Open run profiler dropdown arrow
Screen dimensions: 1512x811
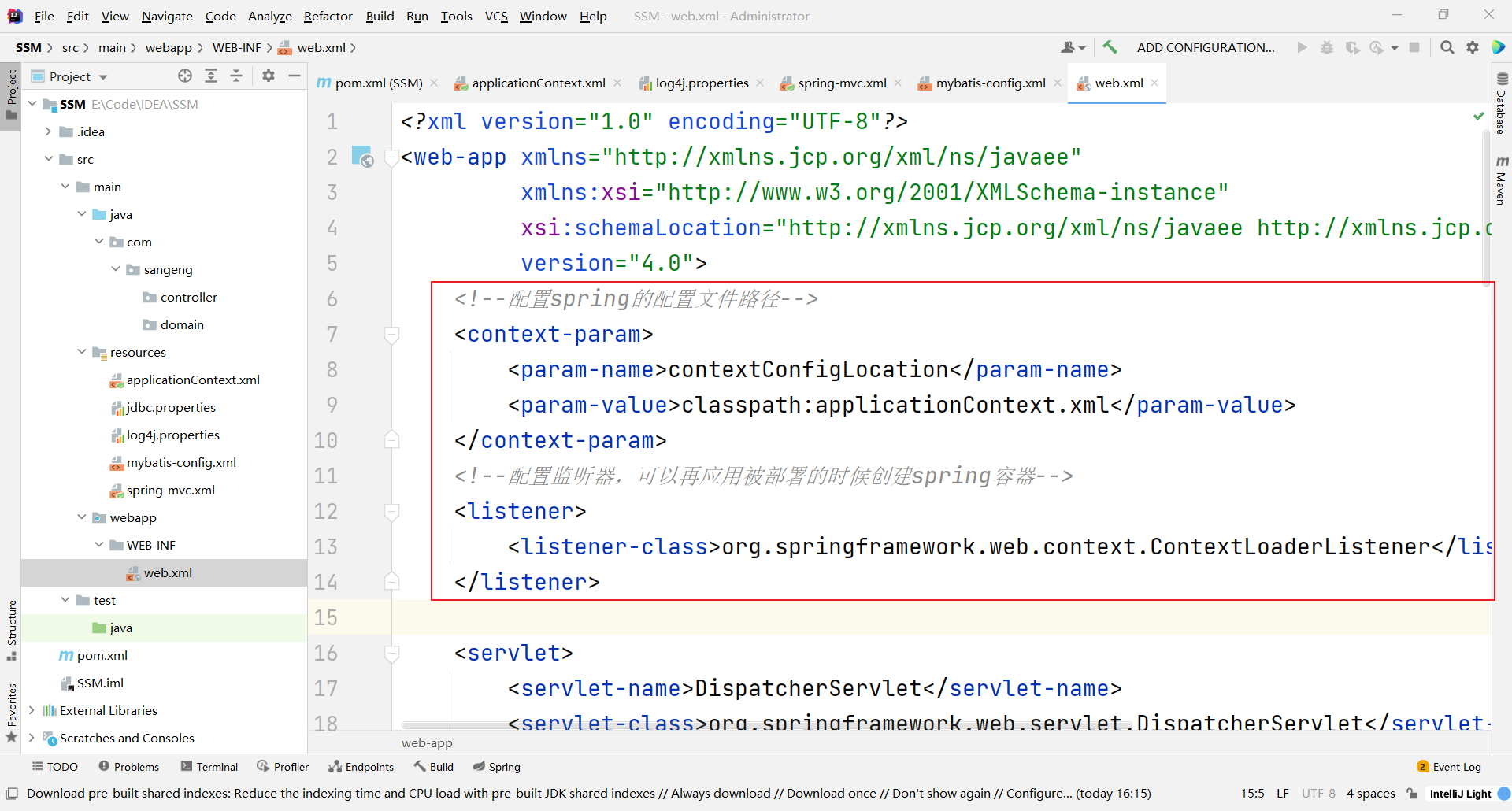click(1394, 48)
